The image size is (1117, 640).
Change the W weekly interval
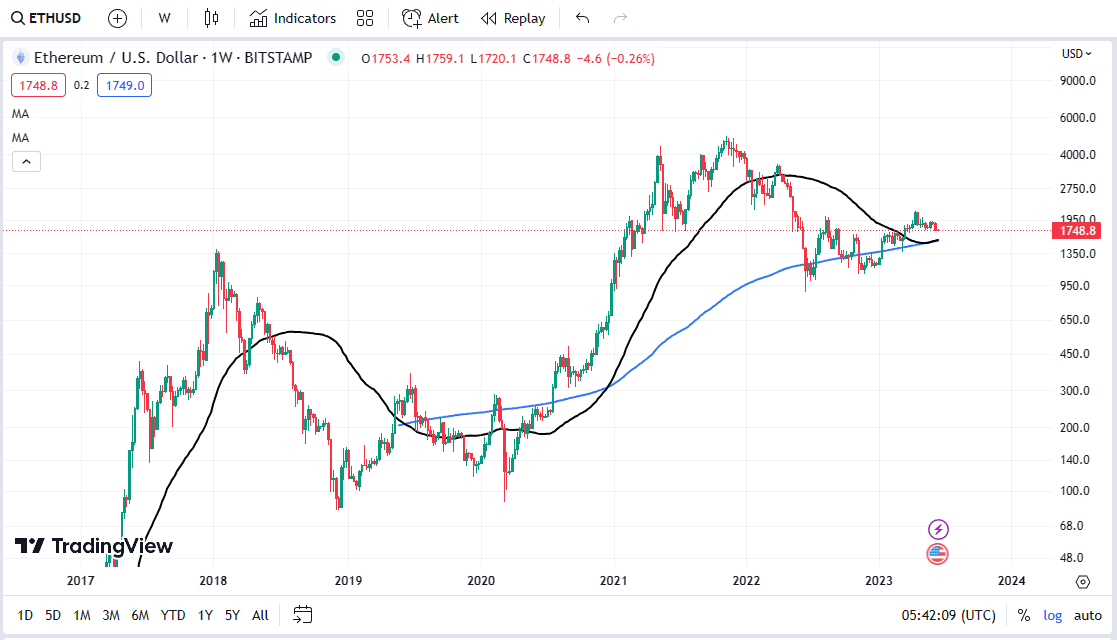coord(165,19)
